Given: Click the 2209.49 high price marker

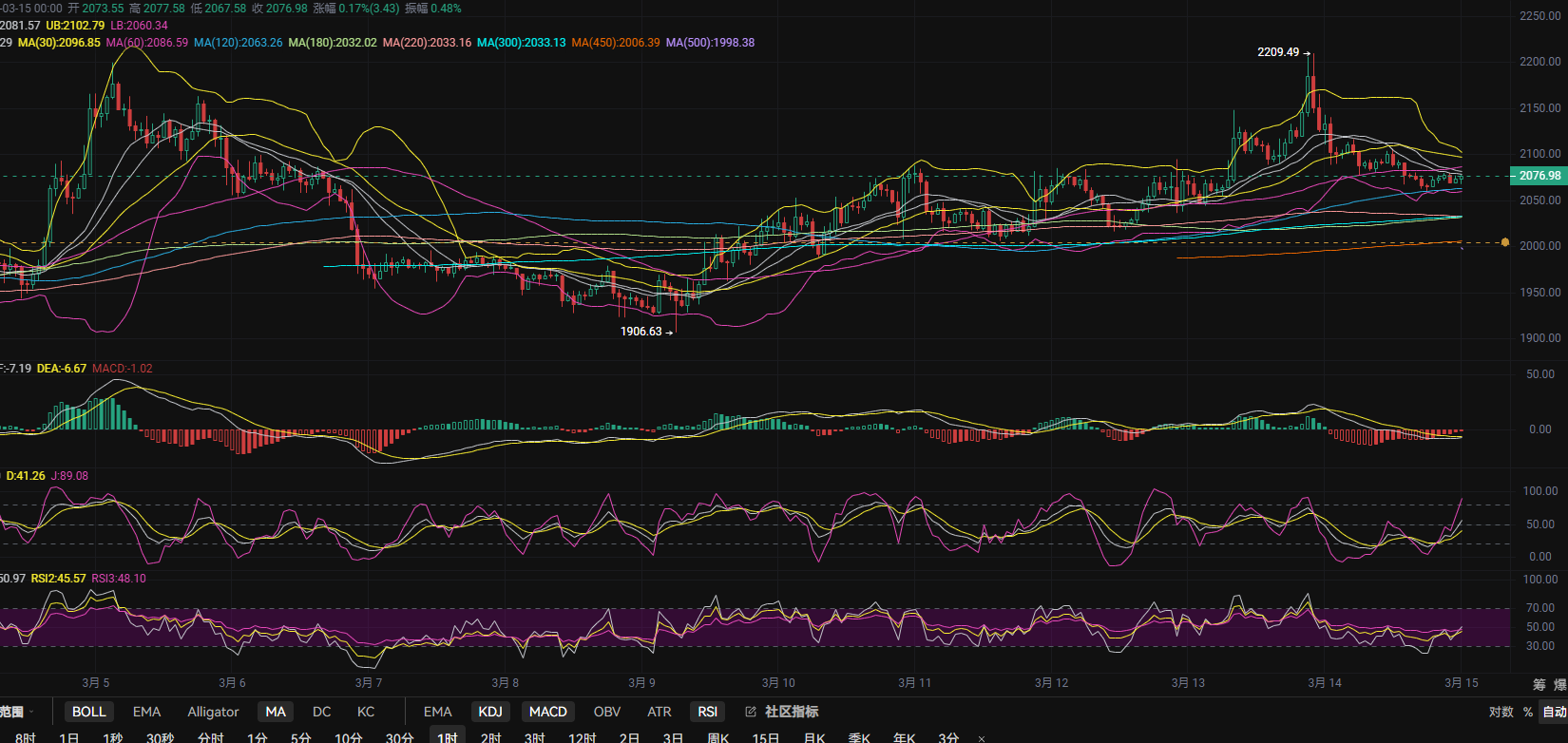Looking at the screenshot, I should point(1278,52).
